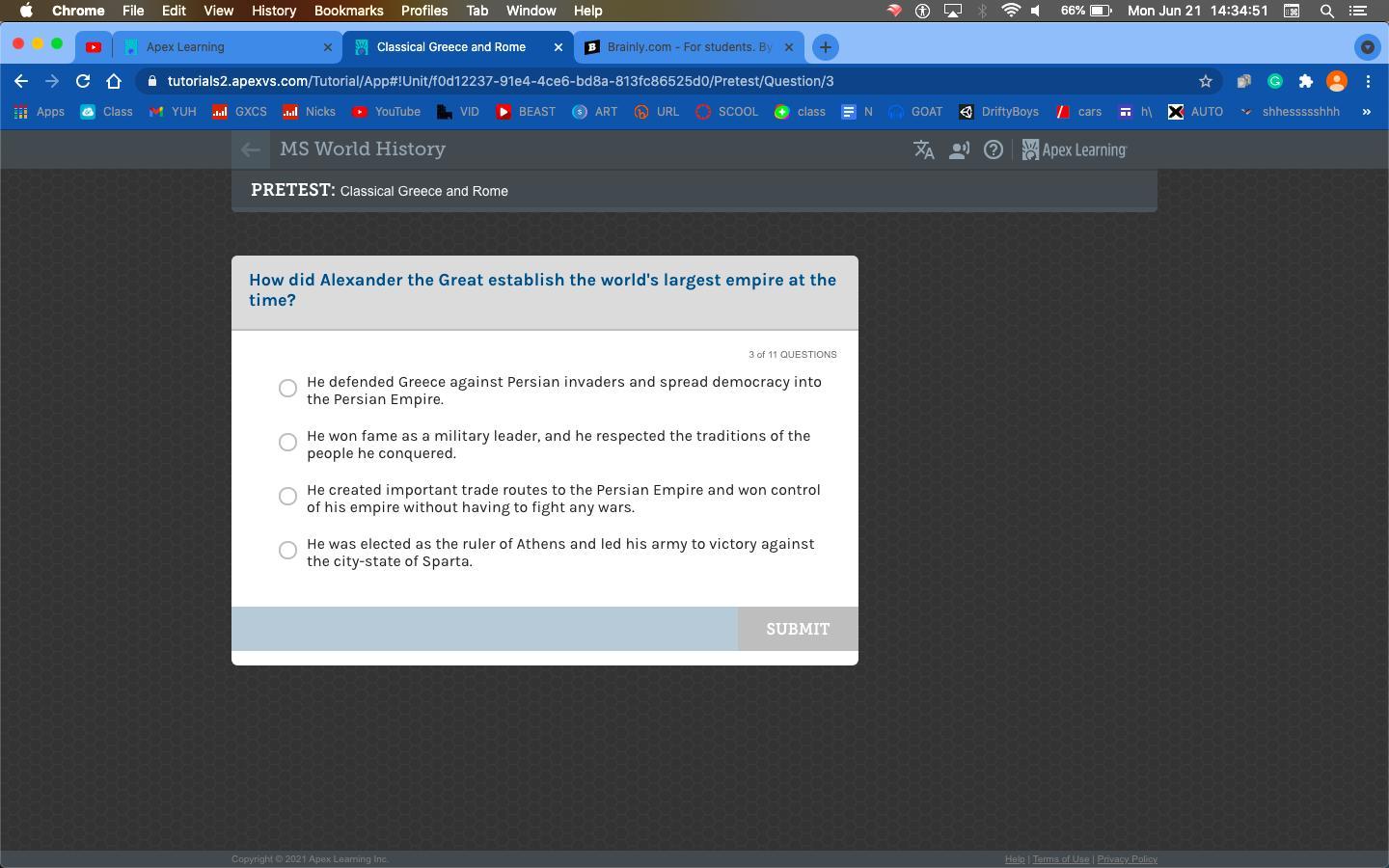Open the GOAT bookmark
1389x868 pixels.
coord(915,112)
